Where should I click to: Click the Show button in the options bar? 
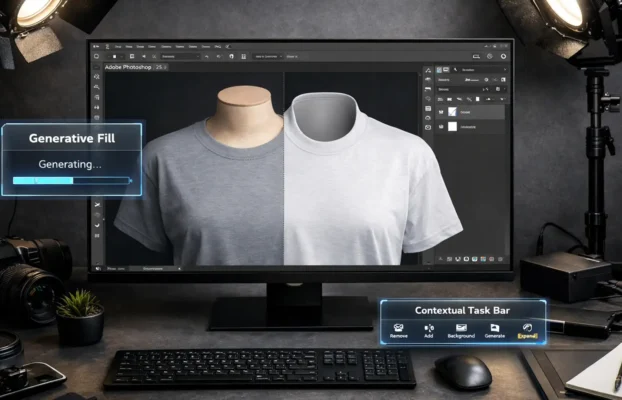[292, 57]
